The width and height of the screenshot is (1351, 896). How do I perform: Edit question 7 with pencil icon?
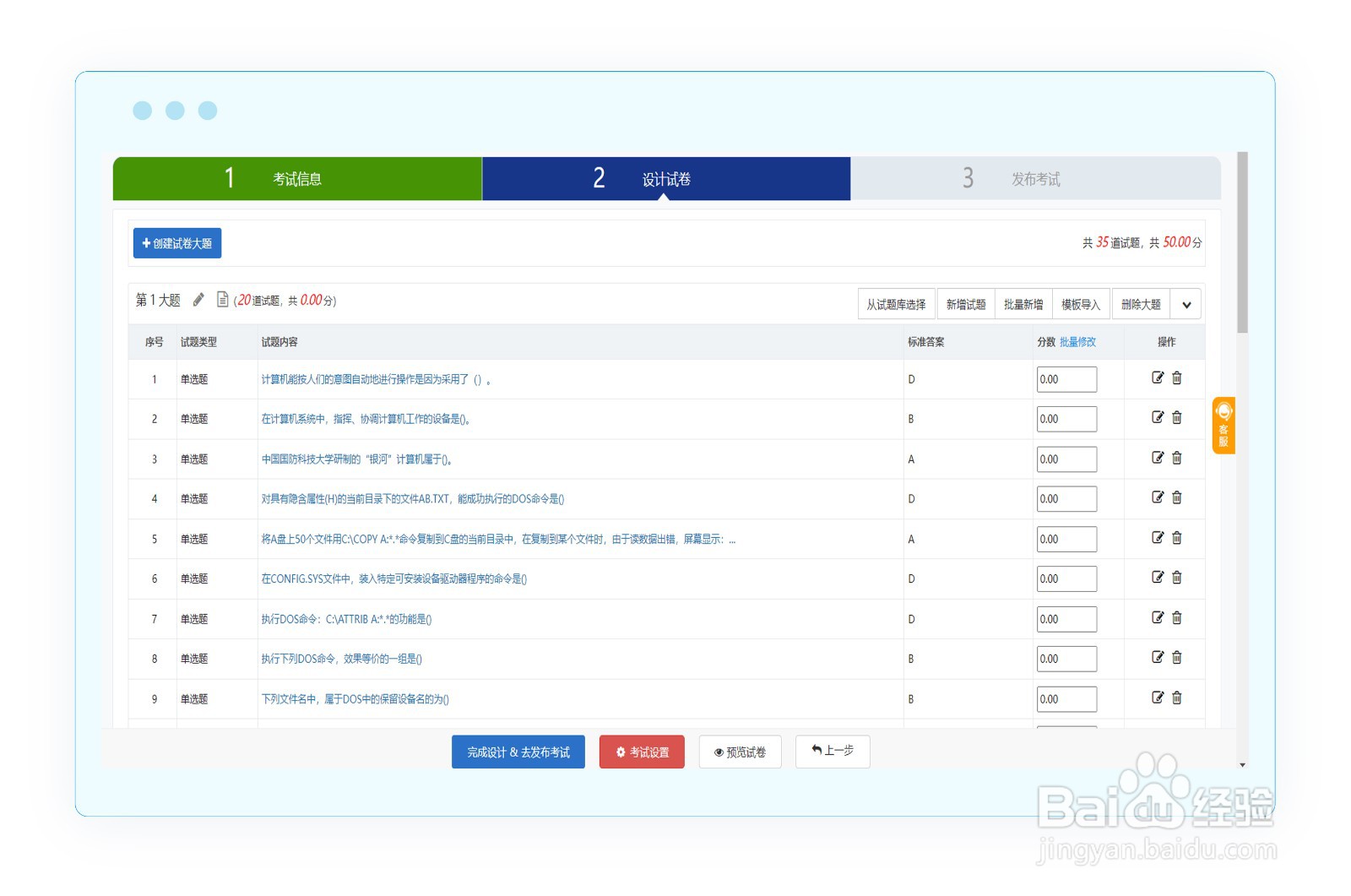[x=1158, y=617]
